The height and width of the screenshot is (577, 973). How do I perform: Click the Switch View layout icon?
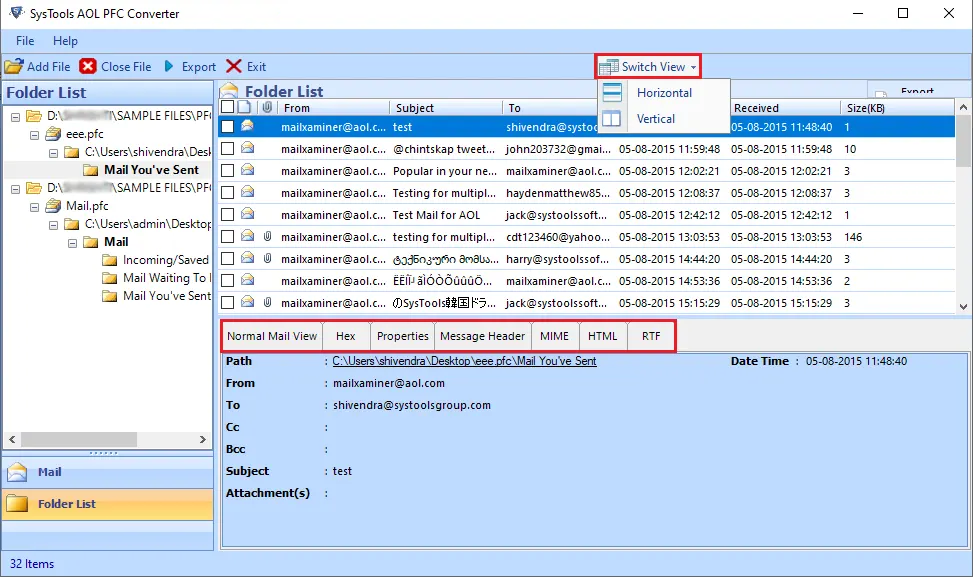(x=608, y=67)
